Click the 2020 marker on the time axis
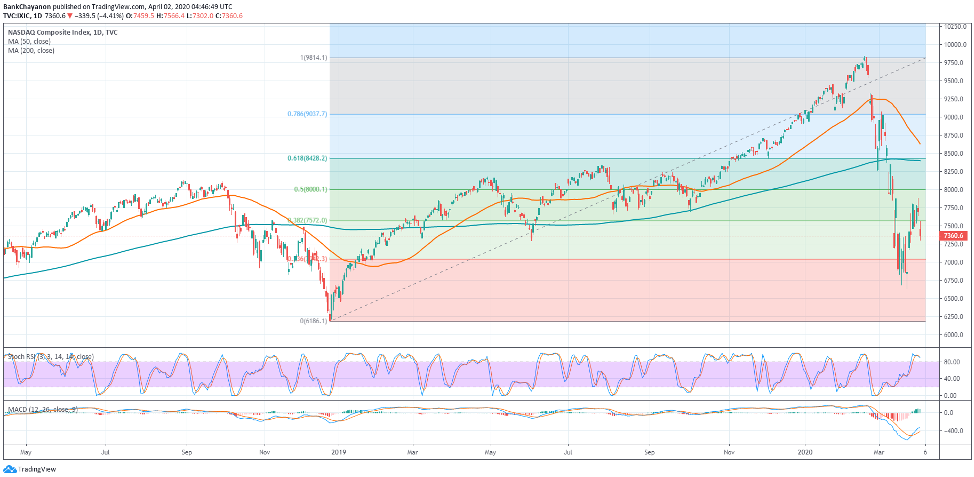974x477 pixels. pos(808,452)
